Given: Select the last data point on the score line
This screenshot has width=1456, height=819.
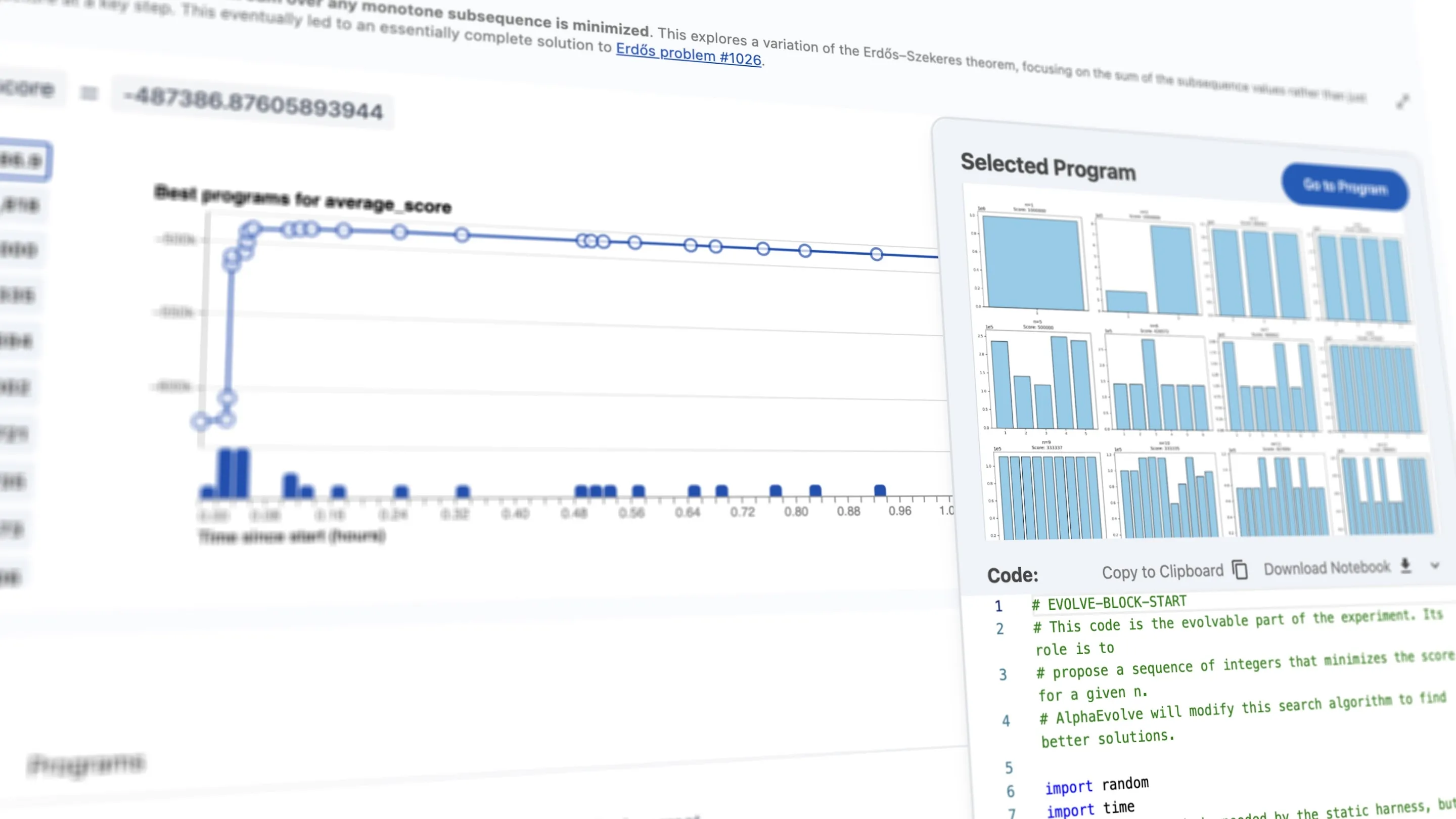Looking at the screenshot, I should [x=876, y=254].
